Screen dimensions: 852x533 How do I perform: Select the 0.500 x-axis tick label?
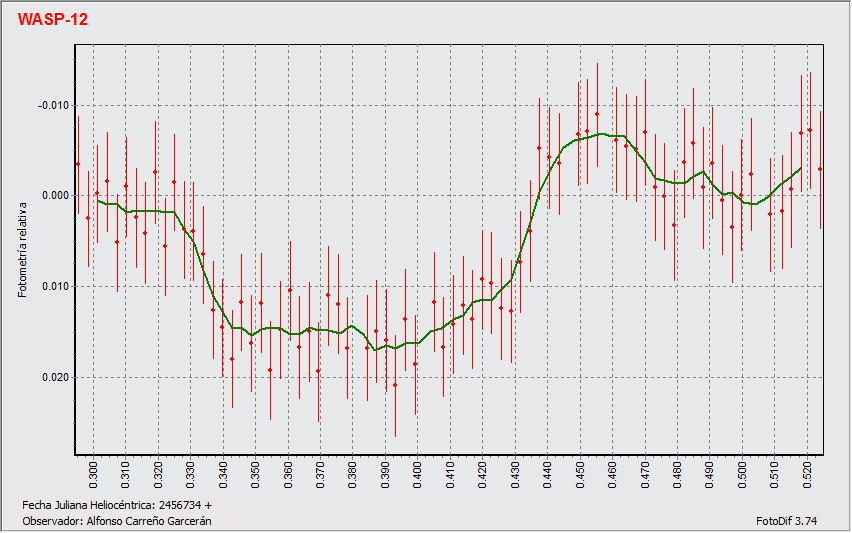[x=743, y=473]
